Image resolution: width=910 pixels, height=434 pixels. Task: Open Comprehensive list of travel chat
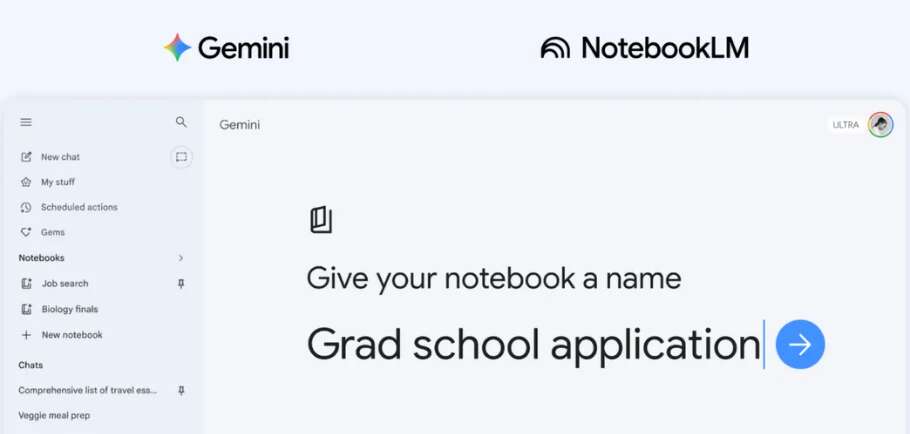click(x=88, y=390)
